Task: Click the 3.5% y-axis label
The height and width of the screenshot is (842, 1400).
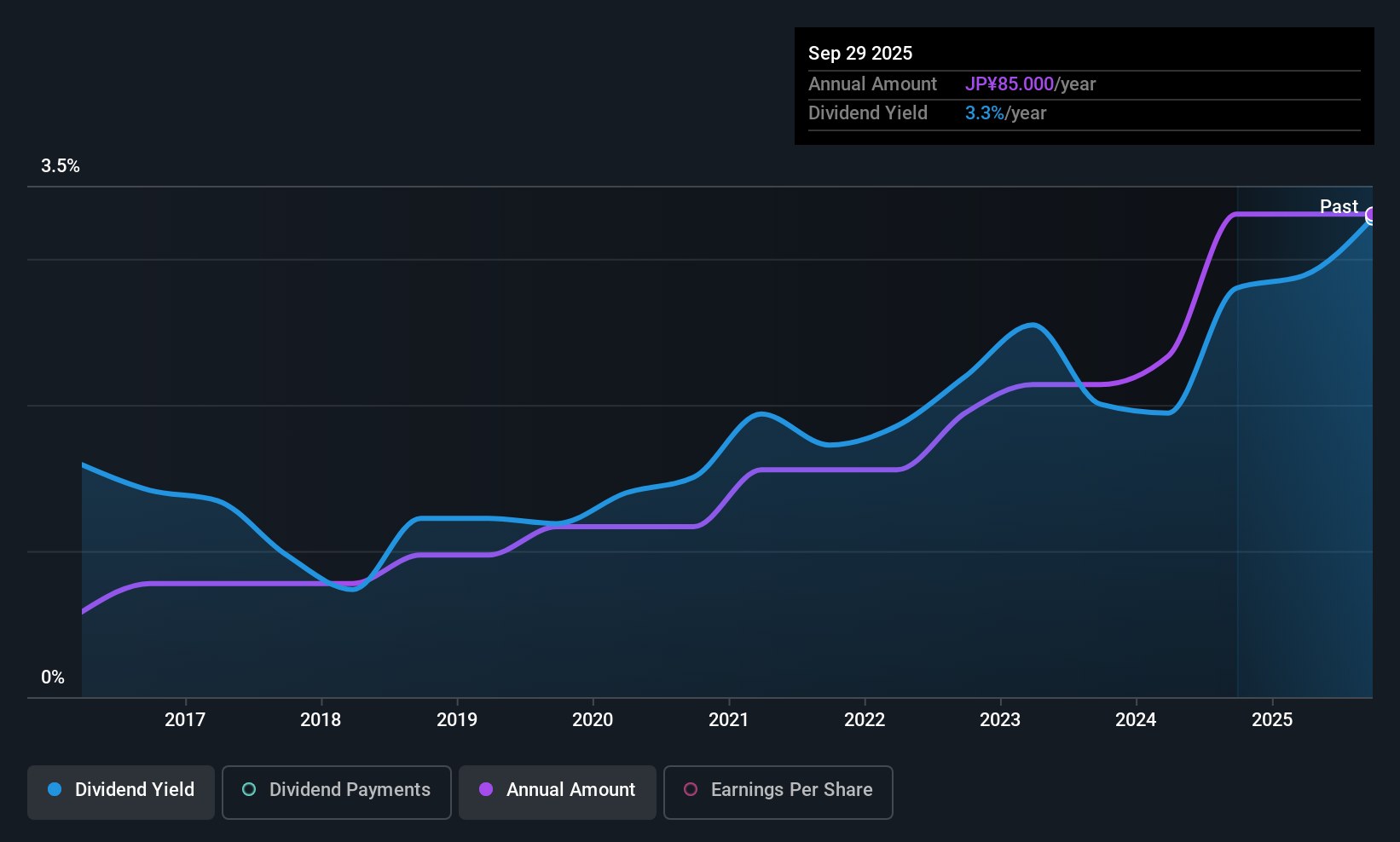Action: coord(61,166)
